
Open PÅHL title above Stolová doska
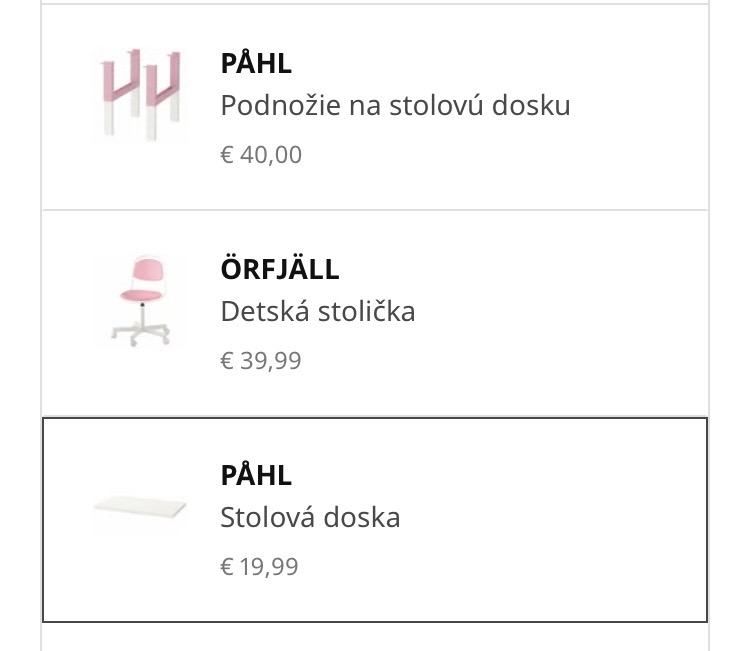coord(256,476)
